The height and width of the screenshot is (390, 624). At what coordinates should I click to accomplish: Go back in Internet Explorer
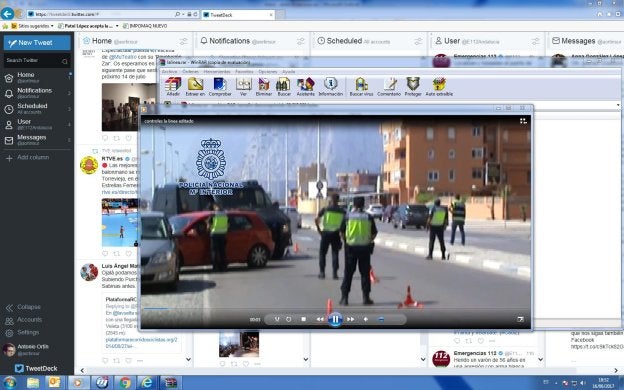click(x=7, y=14)
